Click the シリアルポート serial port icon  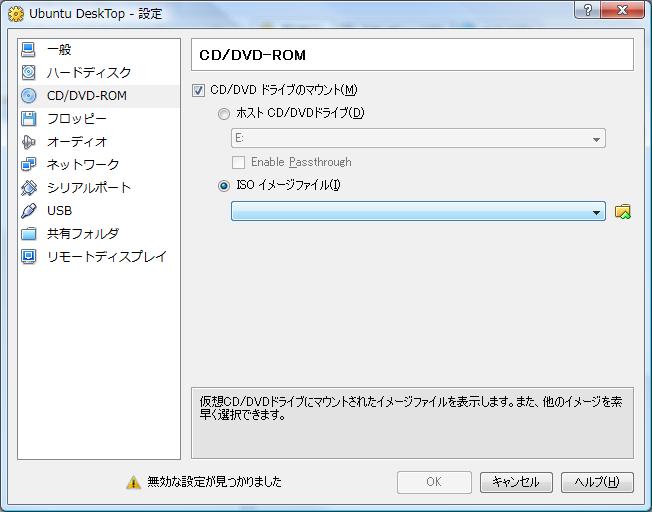pos(28,188)
